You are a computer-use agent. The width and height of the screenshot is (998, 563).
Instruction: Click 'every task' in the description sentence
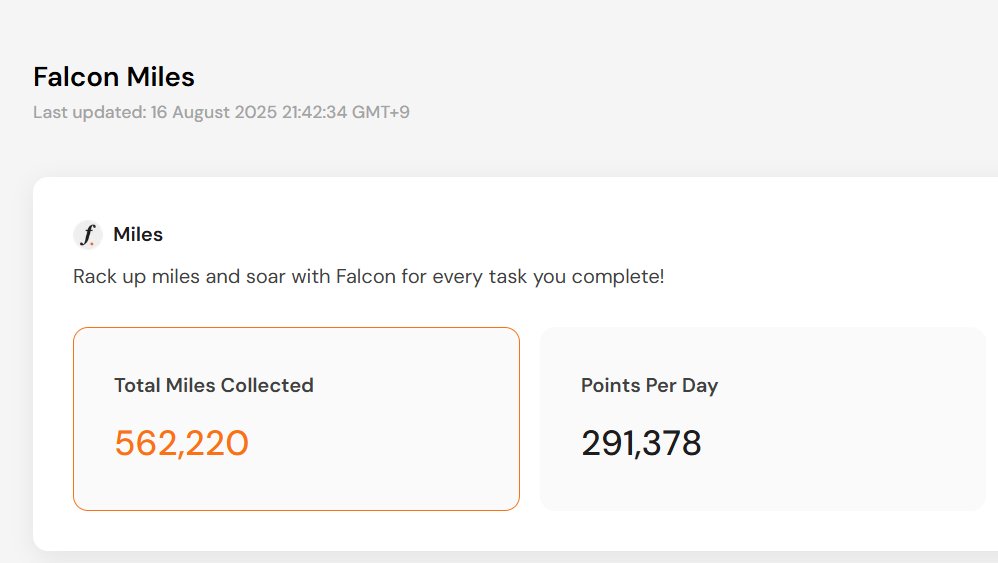[480, 277]
